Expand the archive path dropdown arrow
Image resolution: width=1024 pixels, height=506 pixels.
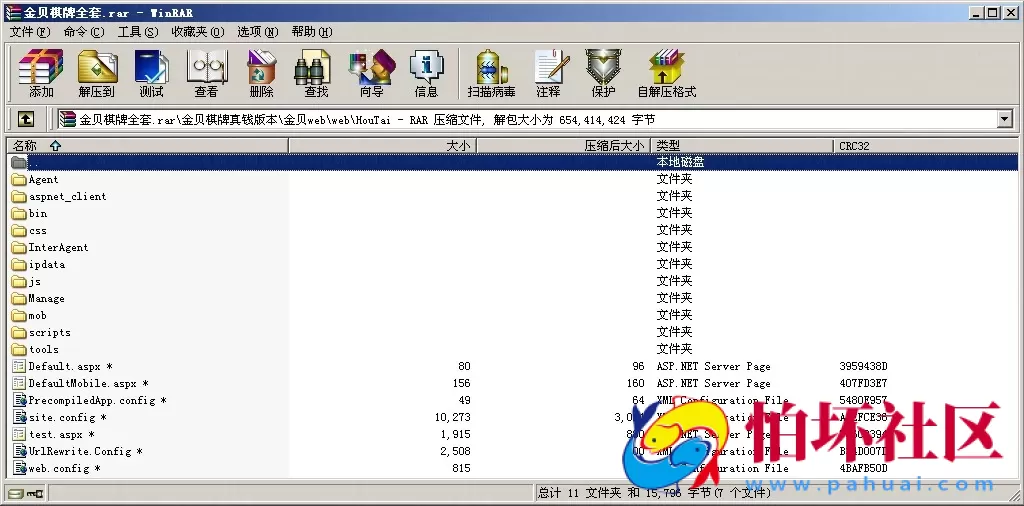(x=1004, y=119)
